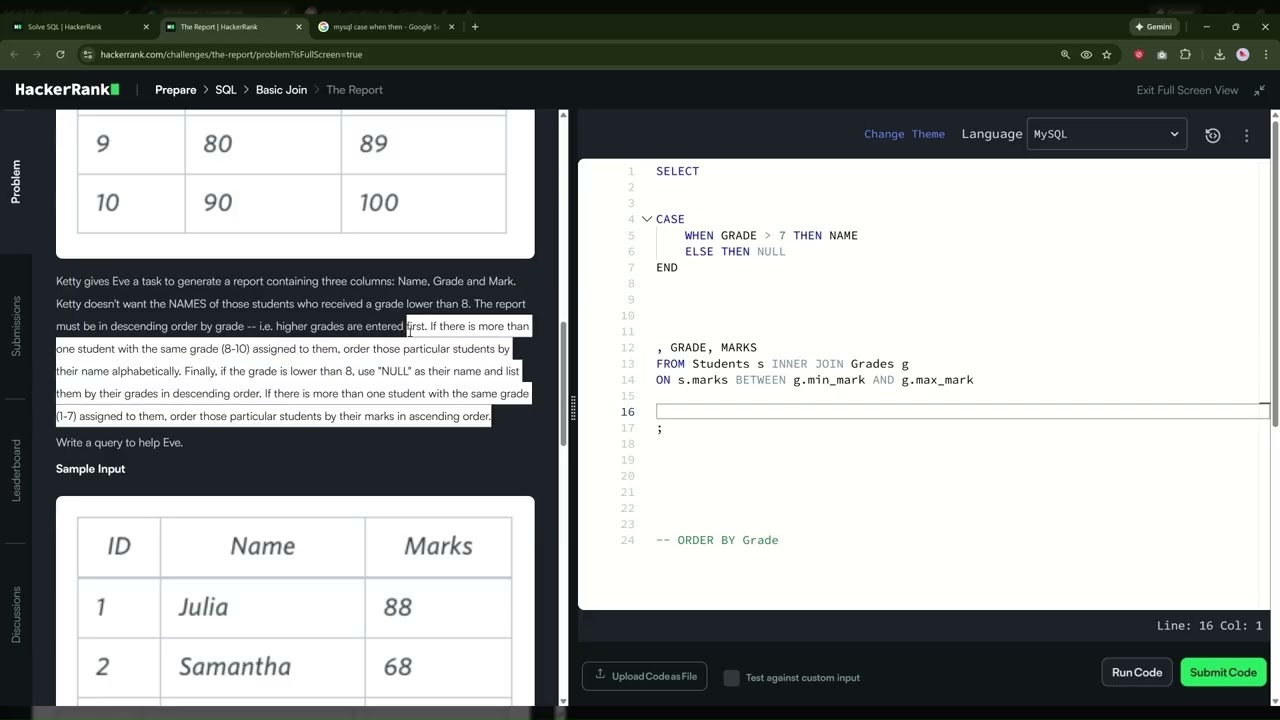The width and height of the screenshot is (1280, 720).
Task: Click the Gemini button in title bar
Action: click(1153, 27)
